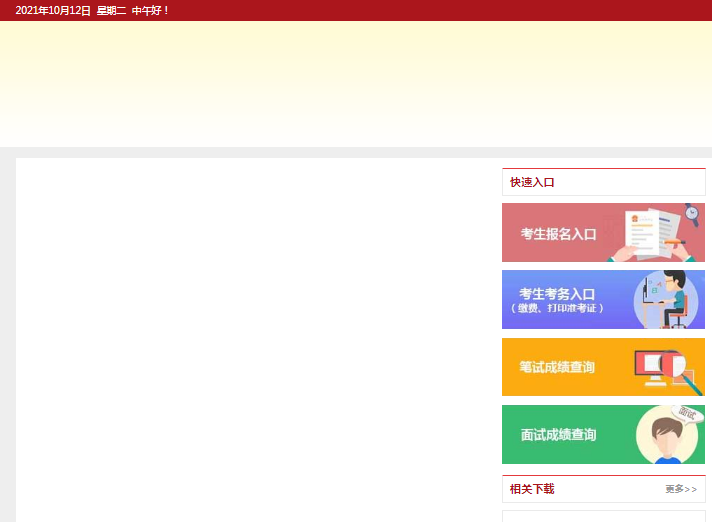Select the 快速入口 section header
This screenshot has width=712, height=522.
click(x=532, y=182)
